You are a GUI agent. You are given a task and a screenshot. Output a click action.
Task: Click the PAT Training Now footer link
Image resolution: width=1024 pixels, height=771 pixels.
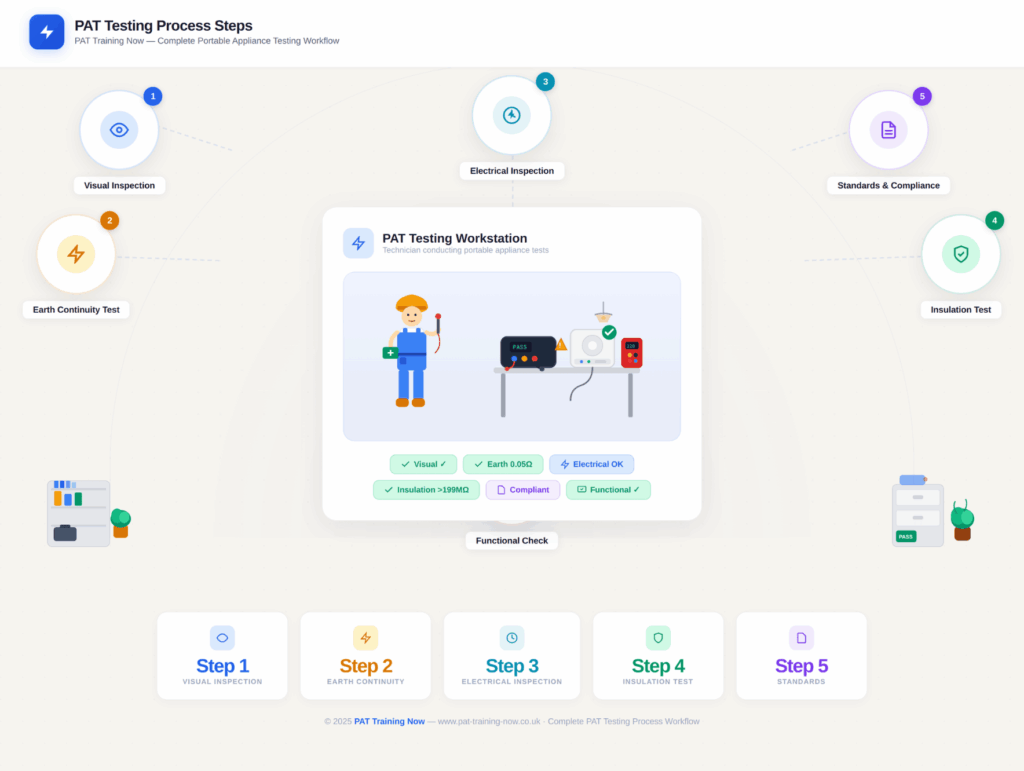coord(389,721)
